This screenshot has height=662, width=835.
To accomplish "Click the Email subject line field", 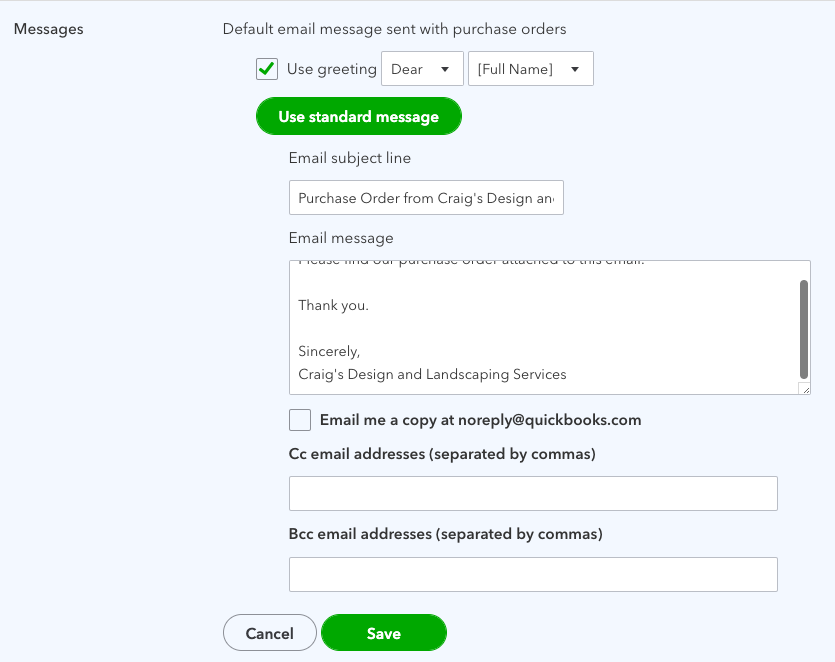I will pyautogui.click(x=426, y=198).
